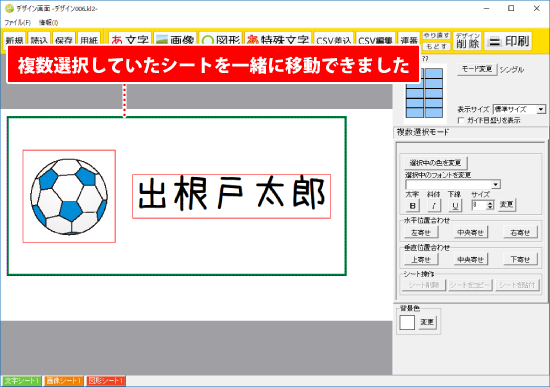Click 選択中の色を変更 button

pyautogui.click(x=435, y=163)
